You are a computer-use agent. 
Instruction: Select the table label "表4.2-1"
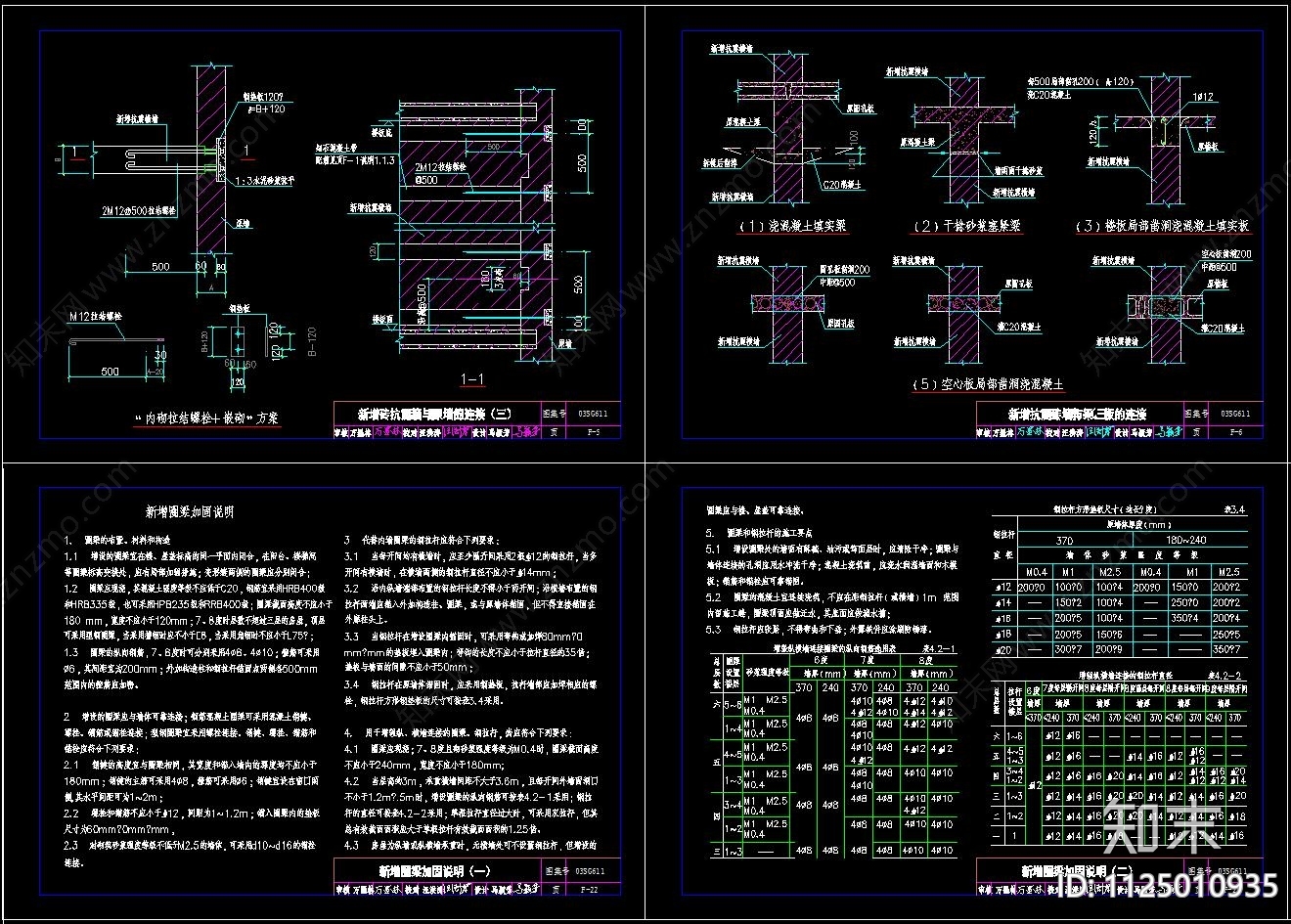click(940, 647)
